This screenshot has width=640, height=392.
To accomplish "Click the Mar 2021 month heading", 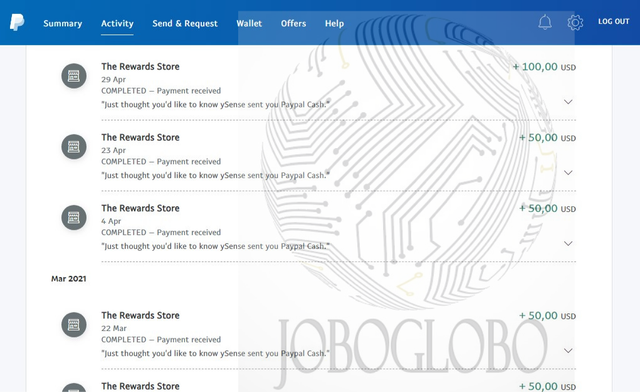I will 69,279.
